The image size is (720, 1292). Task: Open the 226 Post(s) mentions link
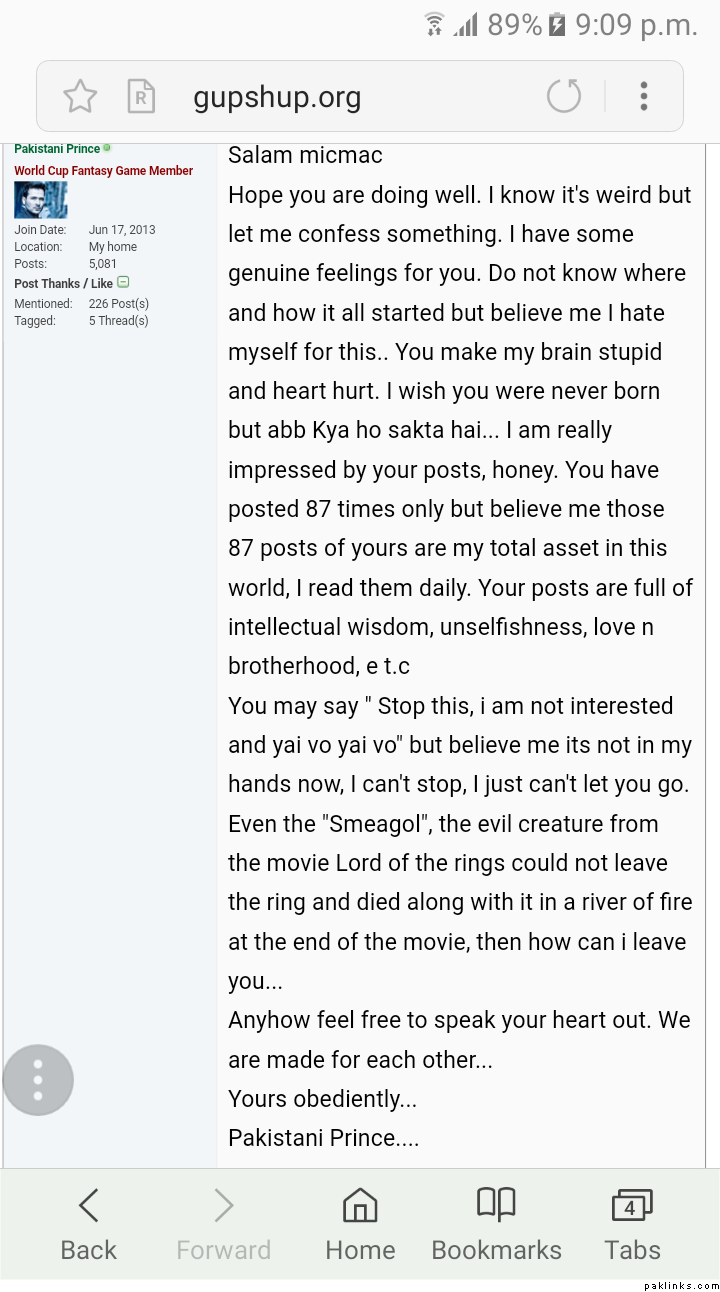coord(118,304)
